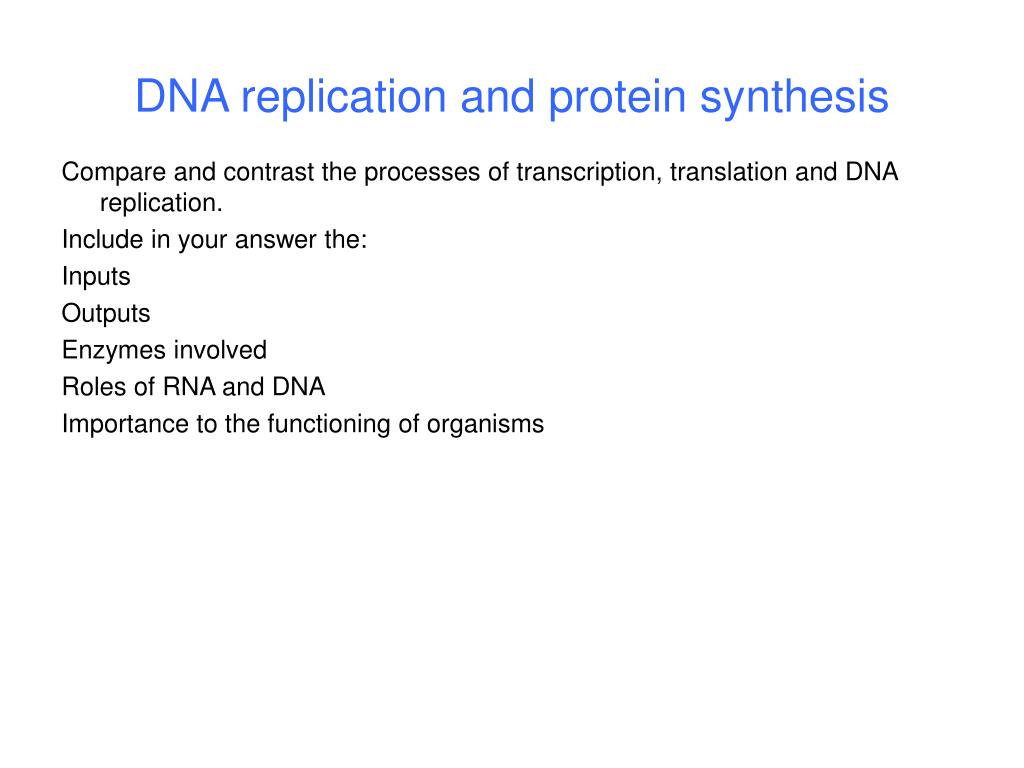Click the word 'DNA' in the title
1024x768 pixels.
coord(182,96)
